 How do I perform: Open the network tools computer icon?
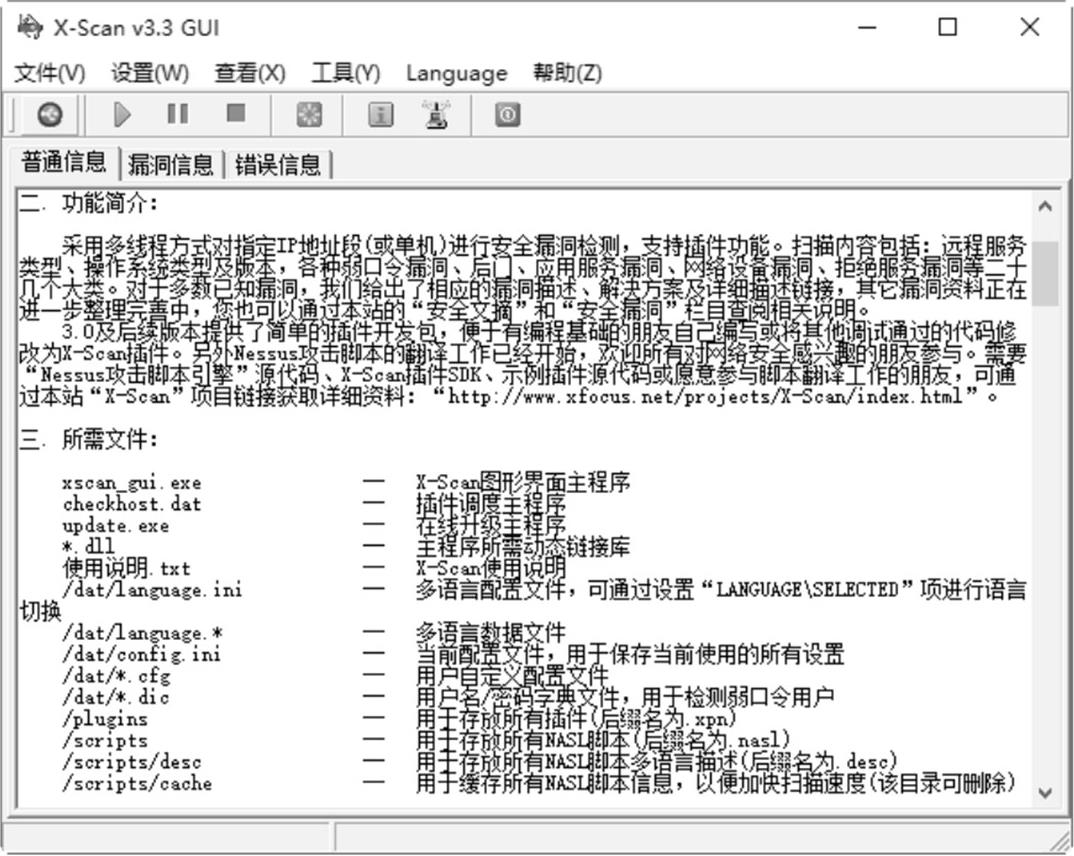(436, 115)
